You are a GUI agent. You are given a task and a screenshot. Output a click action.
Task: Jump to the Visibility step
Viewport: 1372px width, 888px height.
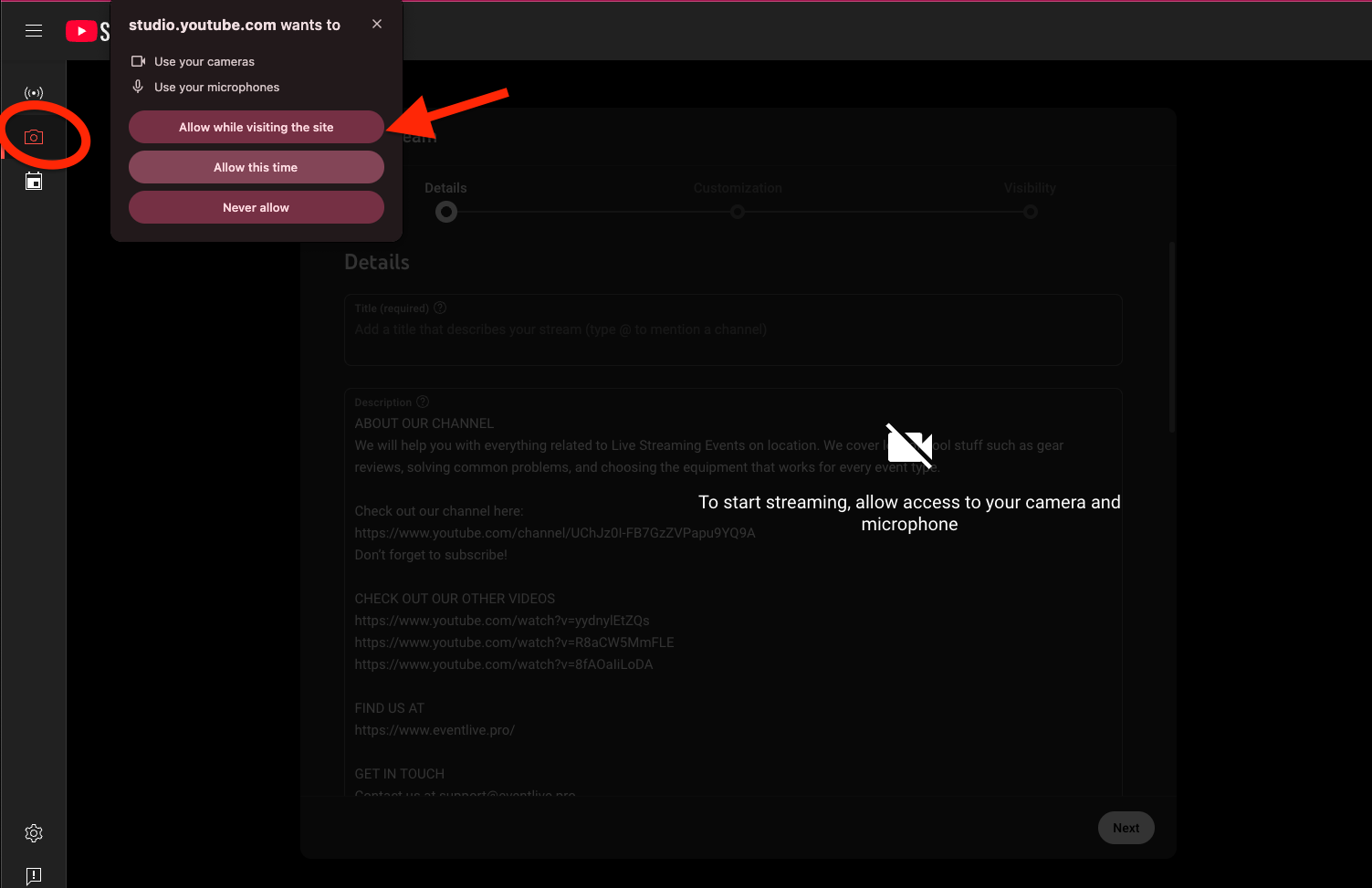pyautogui.click(x=1031, y=212)
